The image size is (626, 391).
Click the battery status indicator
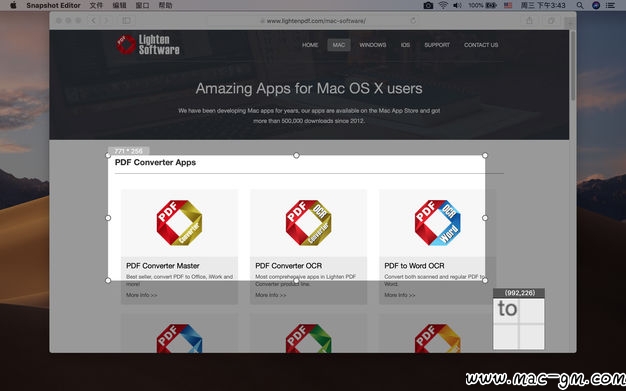coord(482,5)
